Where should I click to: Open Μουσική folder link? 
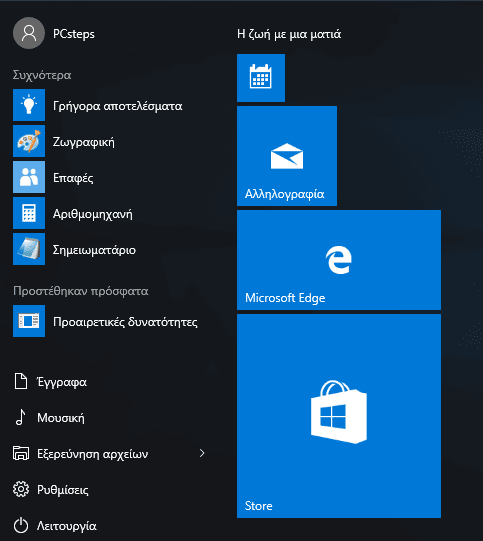61,418
